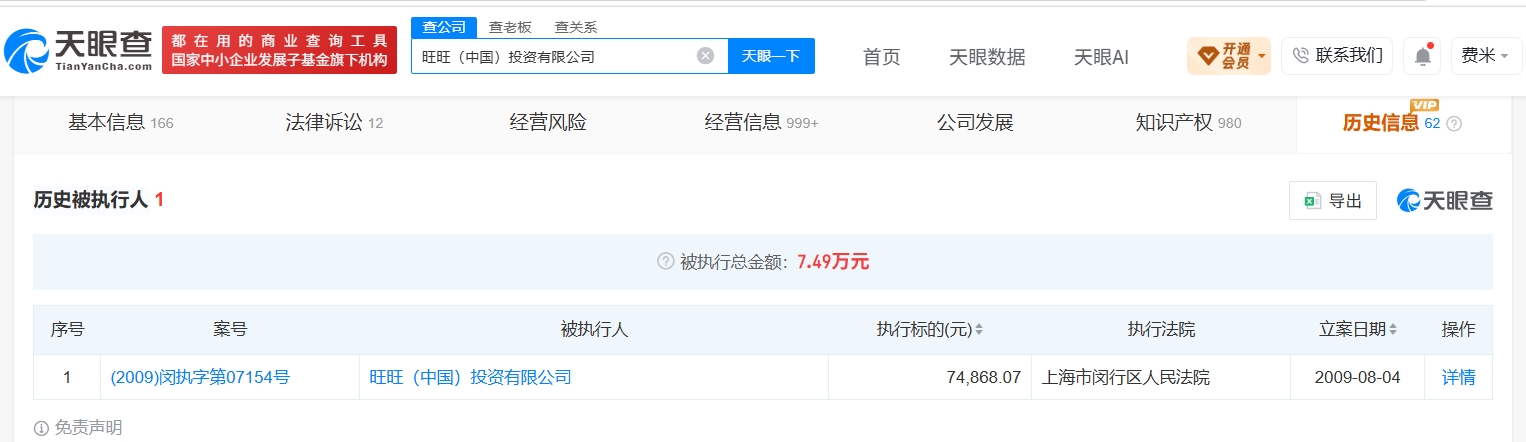
Task: Click the 免责声明 info icon
Action: tap(41, 427)
